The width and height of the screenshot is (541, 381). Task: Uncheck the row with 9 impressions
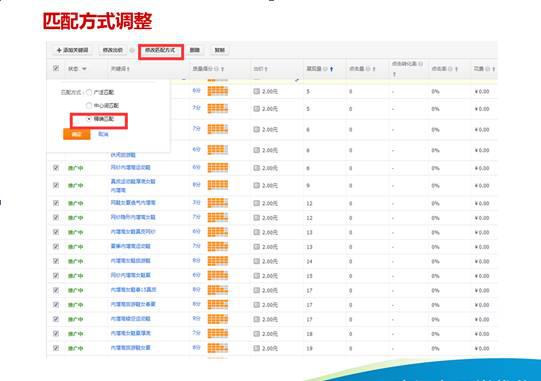coord(56,185)
